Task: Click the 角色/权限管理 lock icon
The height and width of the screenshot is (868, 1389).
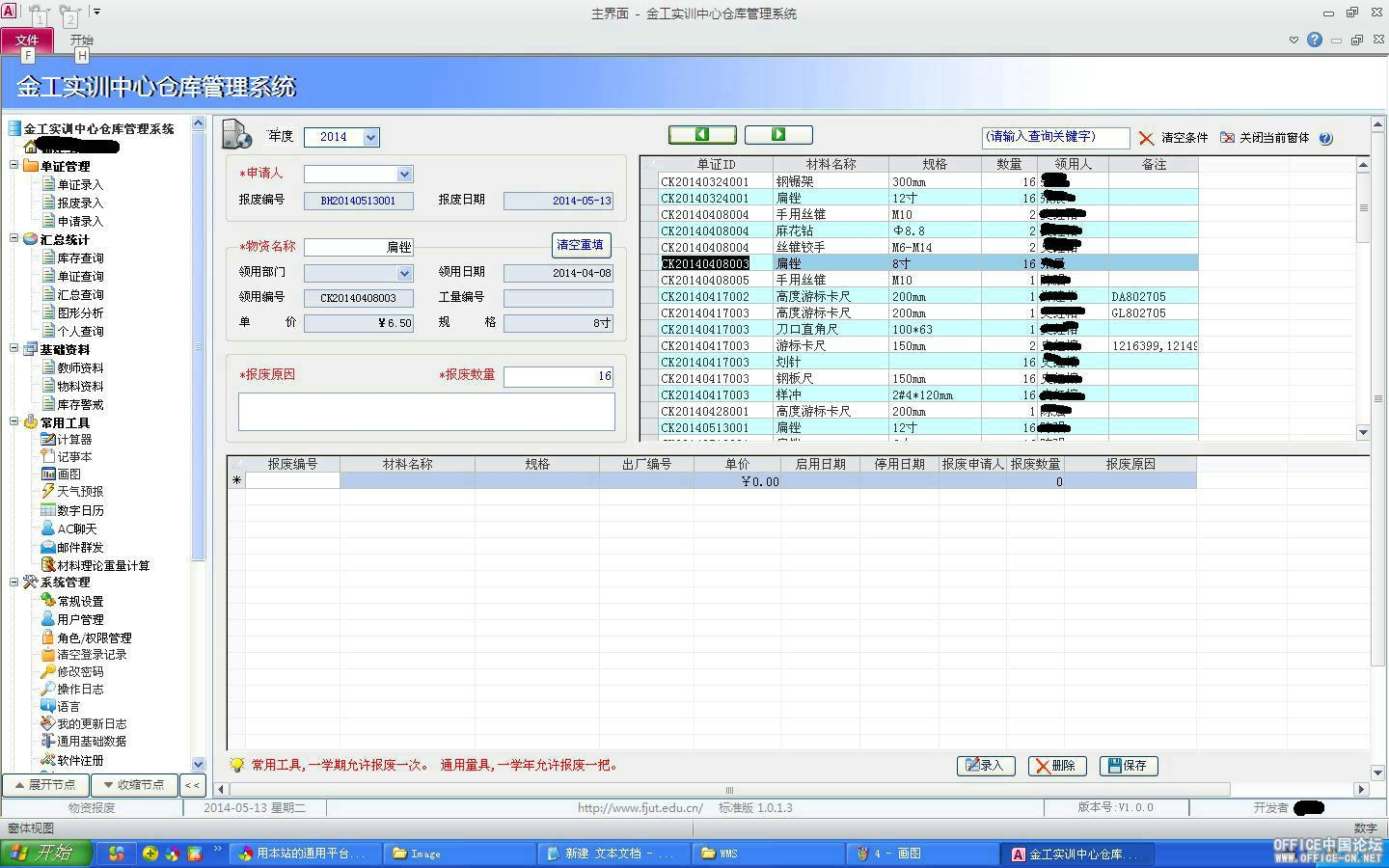Action: [48, 637]
